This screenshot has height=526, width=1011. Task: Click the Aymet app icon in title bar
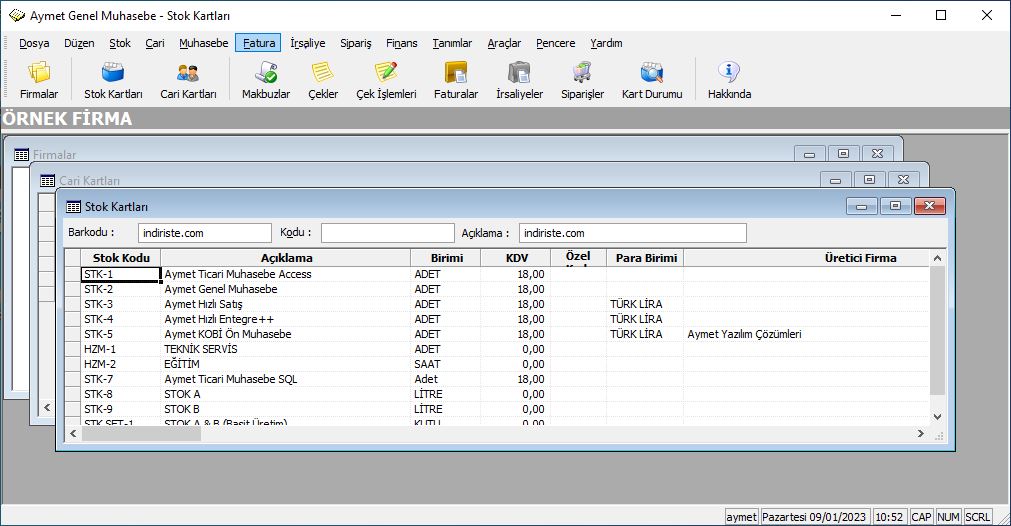pyautogui.click(x=17, y=15)
